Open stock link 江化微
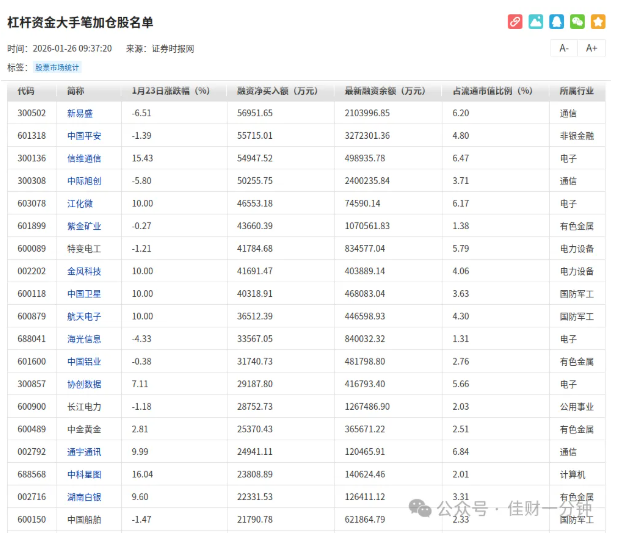This screenshot has width=618, height=540. tap(80, 204)
